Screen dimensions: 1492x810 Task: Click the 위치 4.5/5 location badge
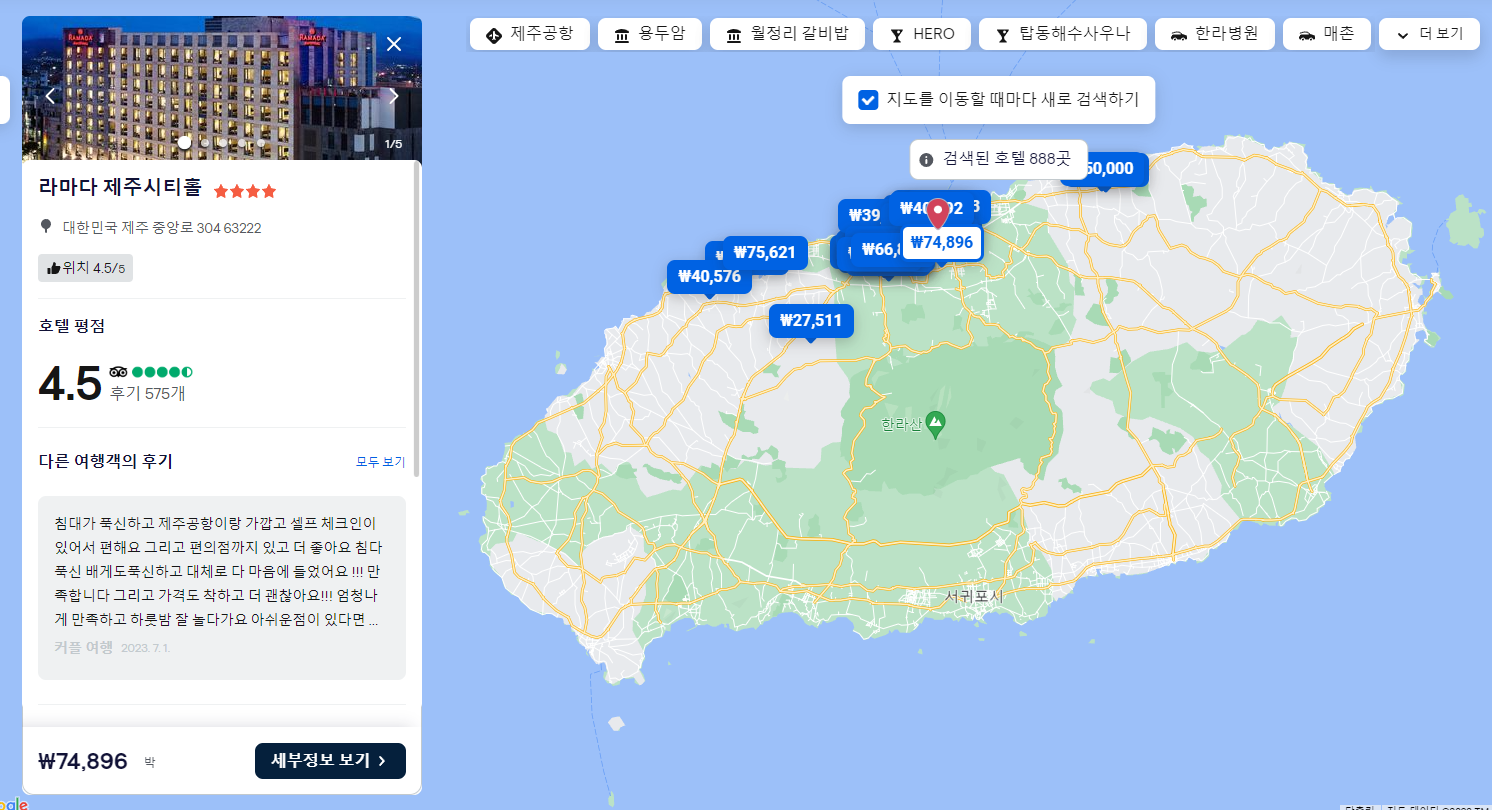click(85, 268)
